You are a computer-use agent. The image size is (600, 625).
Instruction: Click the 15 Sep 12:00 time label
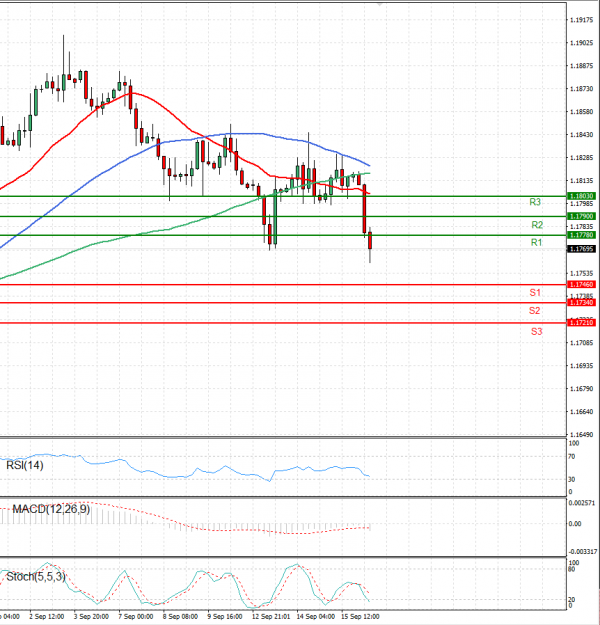[x=360, y=617]
